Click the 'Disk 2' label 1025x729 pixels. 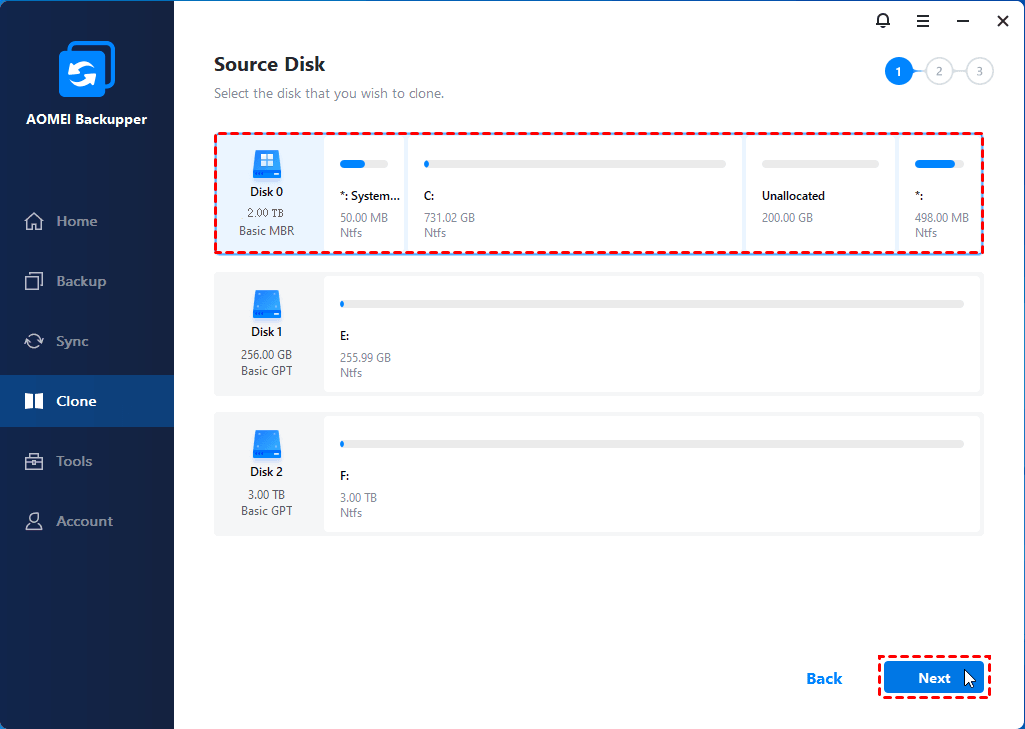(267, 471)
